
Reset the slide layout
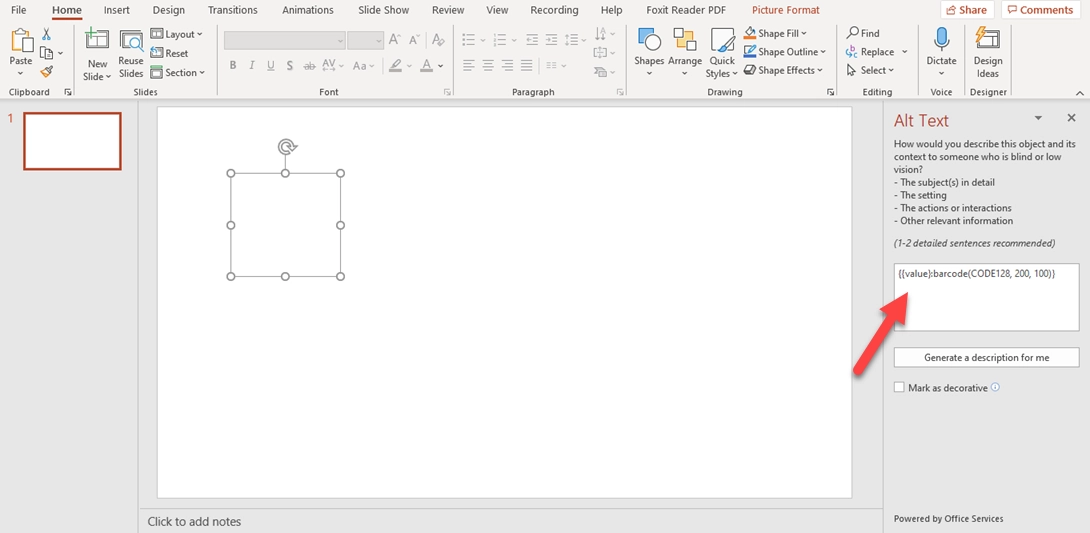169,53
